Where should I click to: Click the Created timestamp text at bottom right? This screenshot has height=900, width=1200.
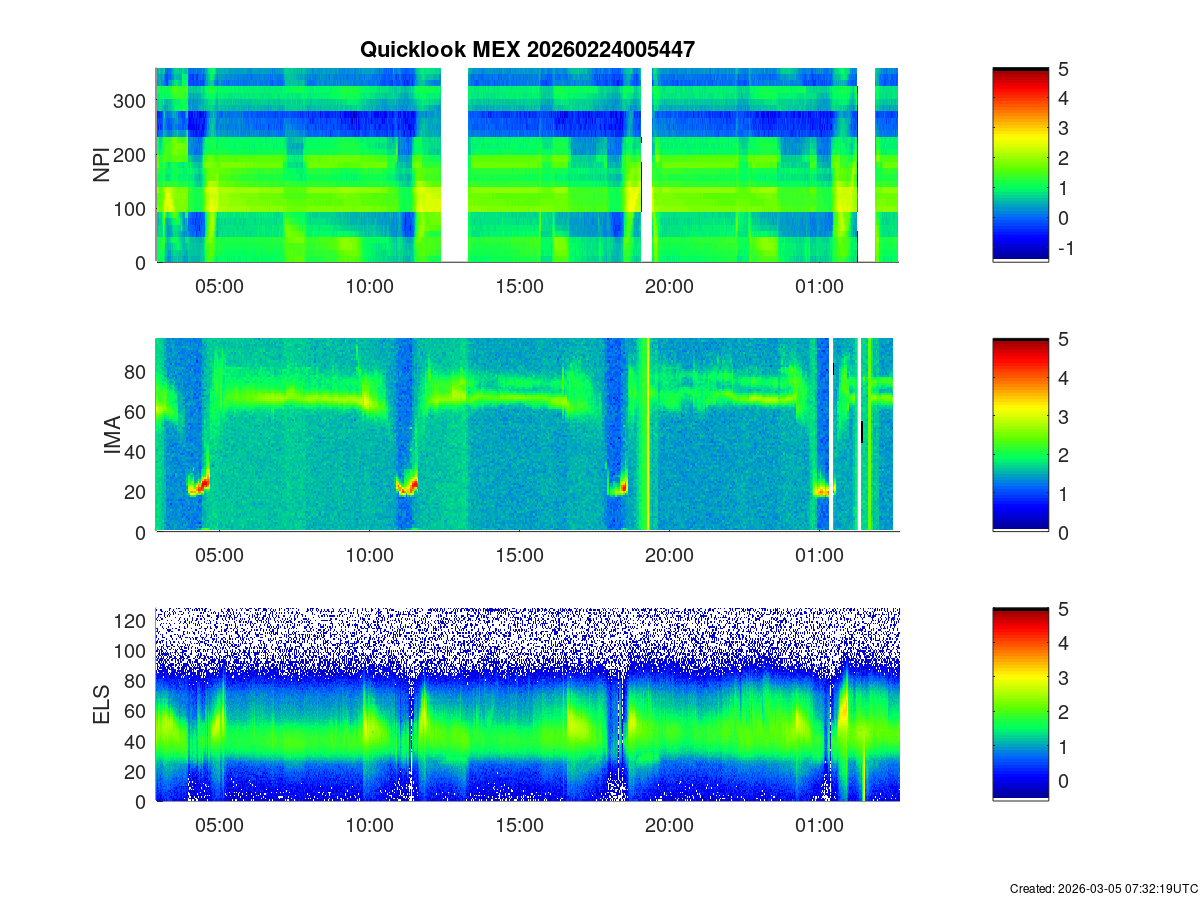1103,888
